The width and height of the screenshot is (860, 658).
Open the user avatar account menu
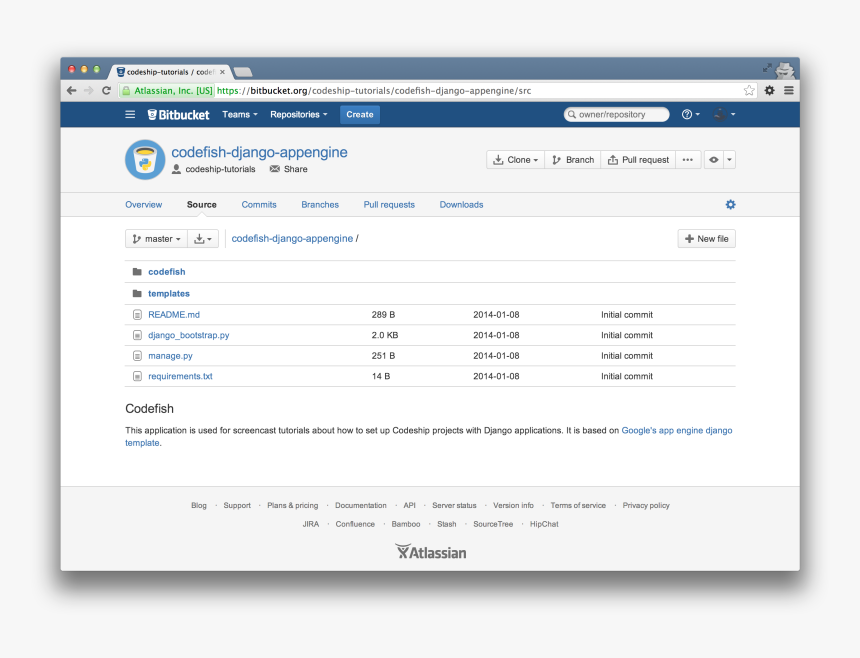(723, 114)
